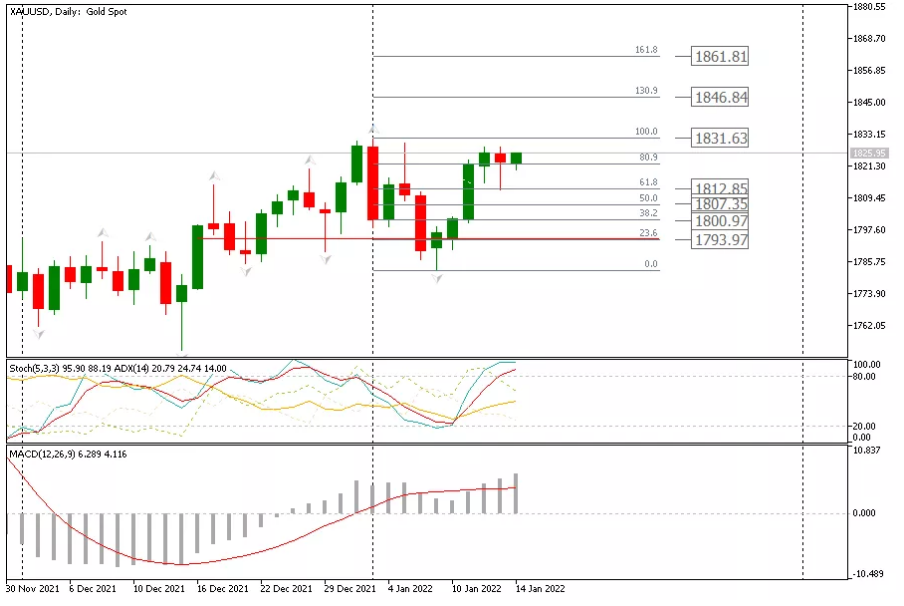Select the 22 Dec 2021 date label
The image size is (904, 606).
pos(286,589)
